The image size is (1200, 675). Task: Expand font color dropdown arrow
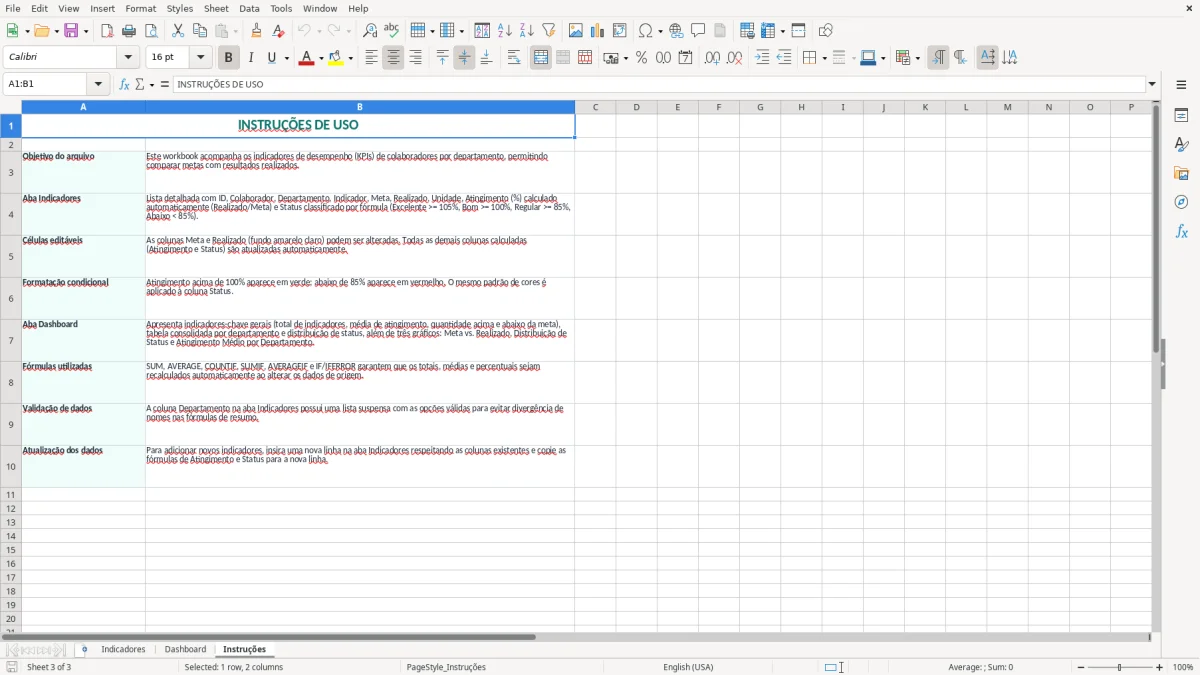(321, 58)
